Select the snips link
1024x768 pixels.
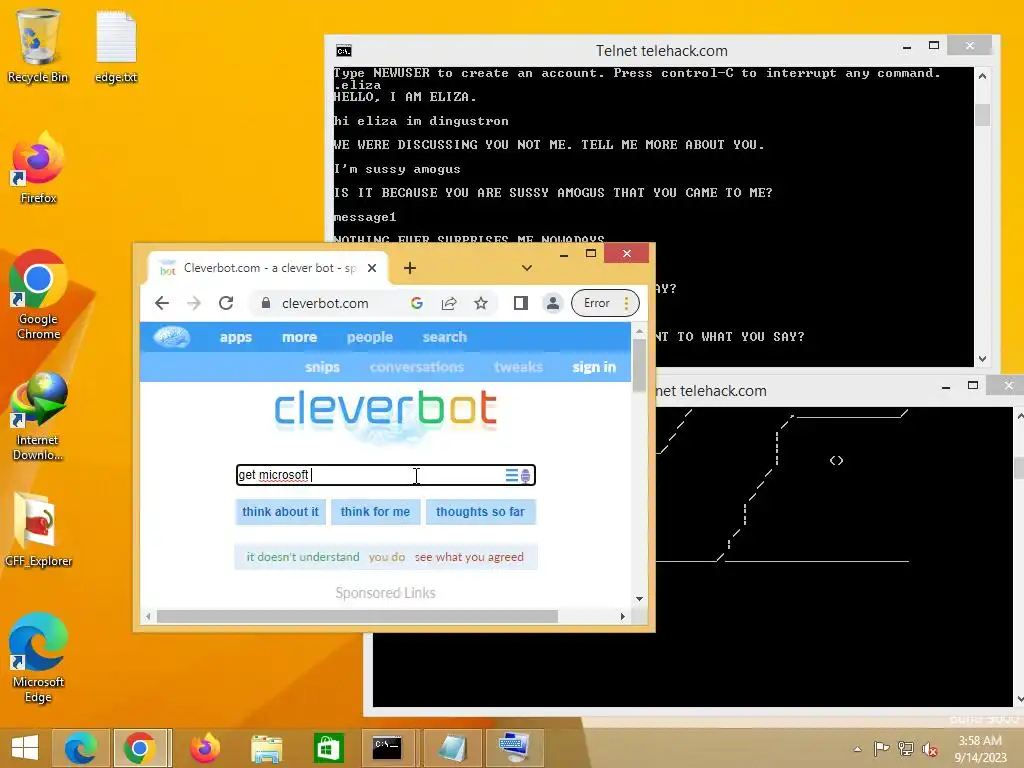click(322, 367)
